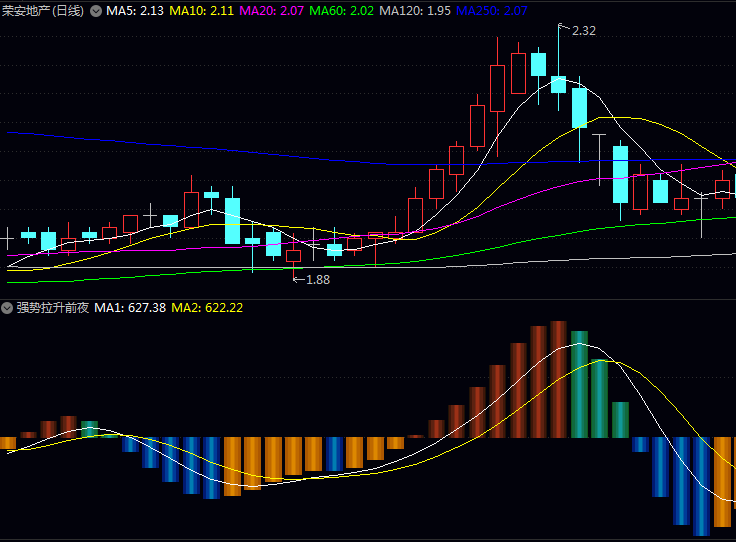Click the 1.88 lowest price marker

pos(316,279)
